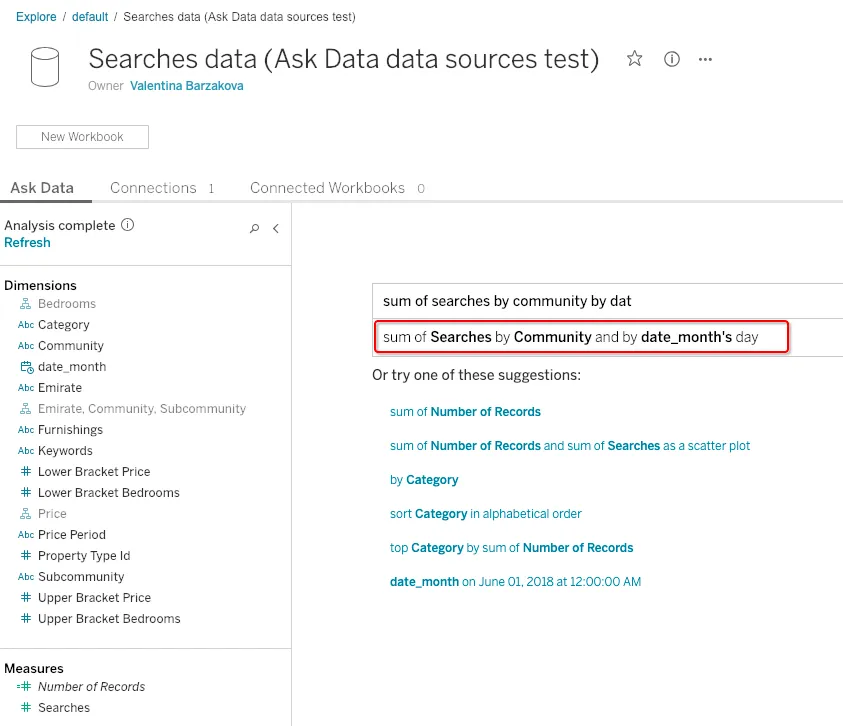
Task: Select the Community dimension field
Action: pos(70,346)
